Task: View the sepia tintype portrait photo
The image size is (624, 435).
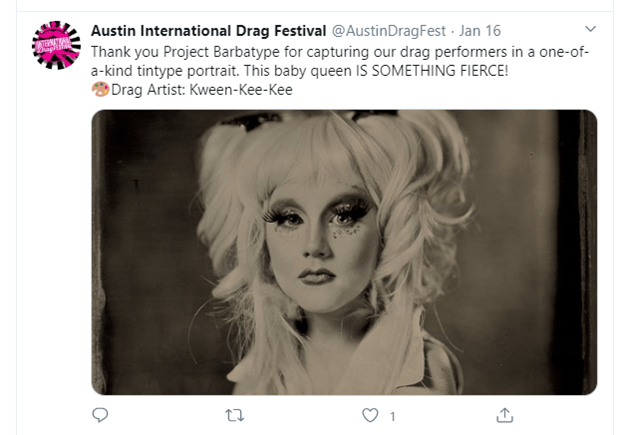Action: pos(344,252)
